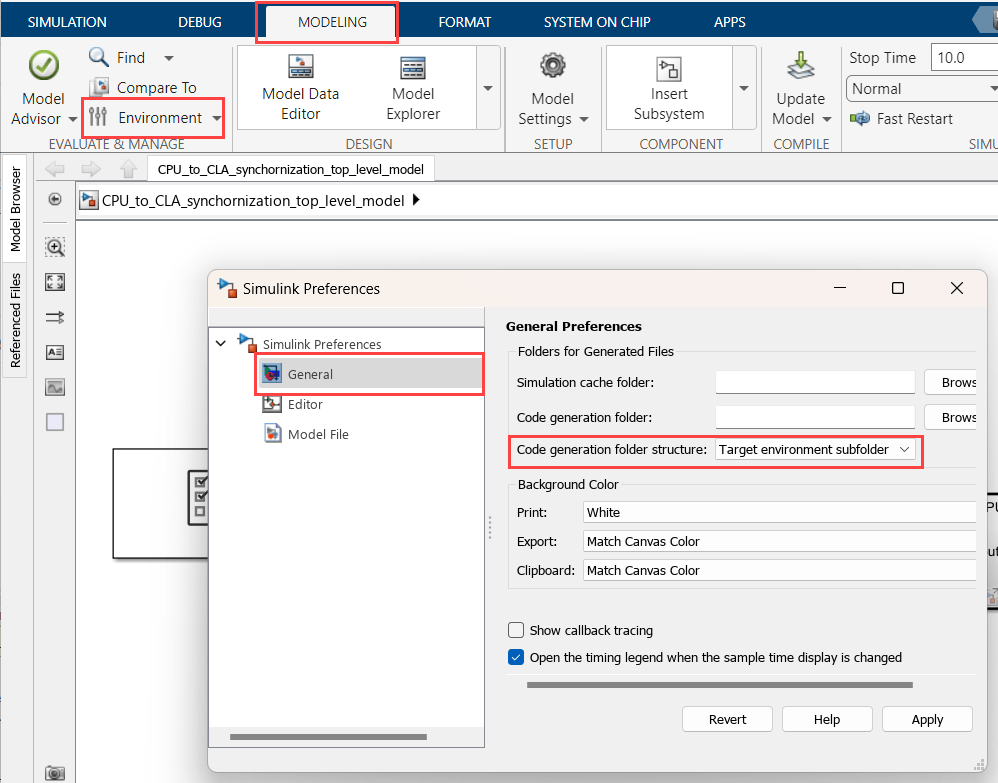Click the Fast Restart icon
This screenshot has width=998, height=783.
pos(860,118)
